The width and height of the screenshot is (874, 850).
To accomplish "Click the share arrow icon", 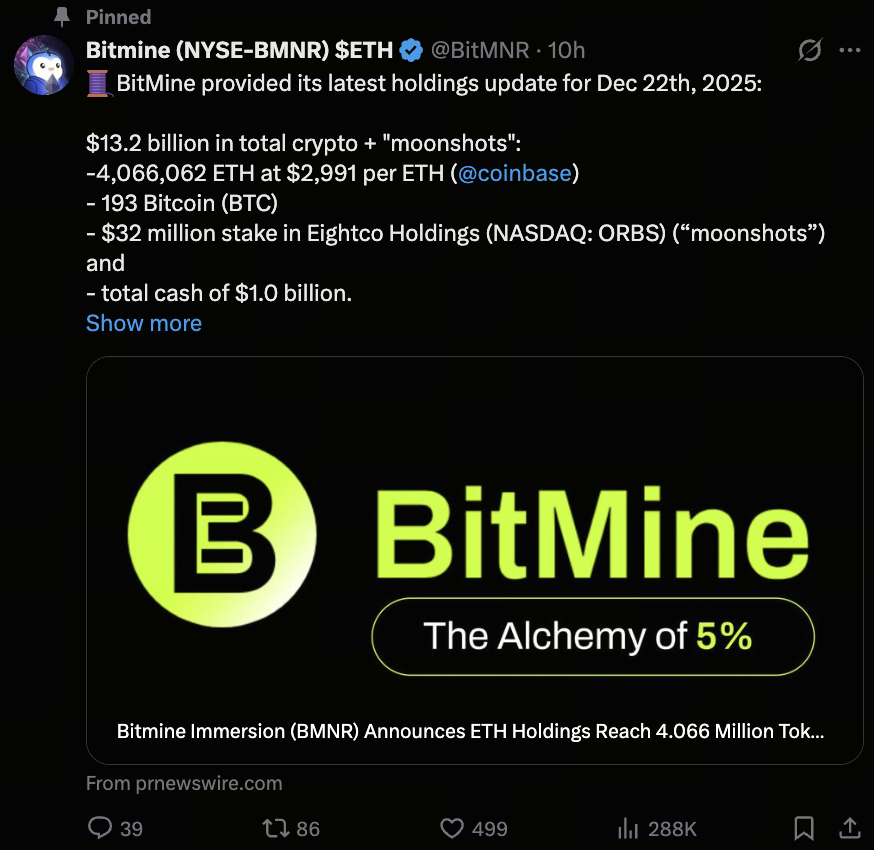I will coord(849,828).
